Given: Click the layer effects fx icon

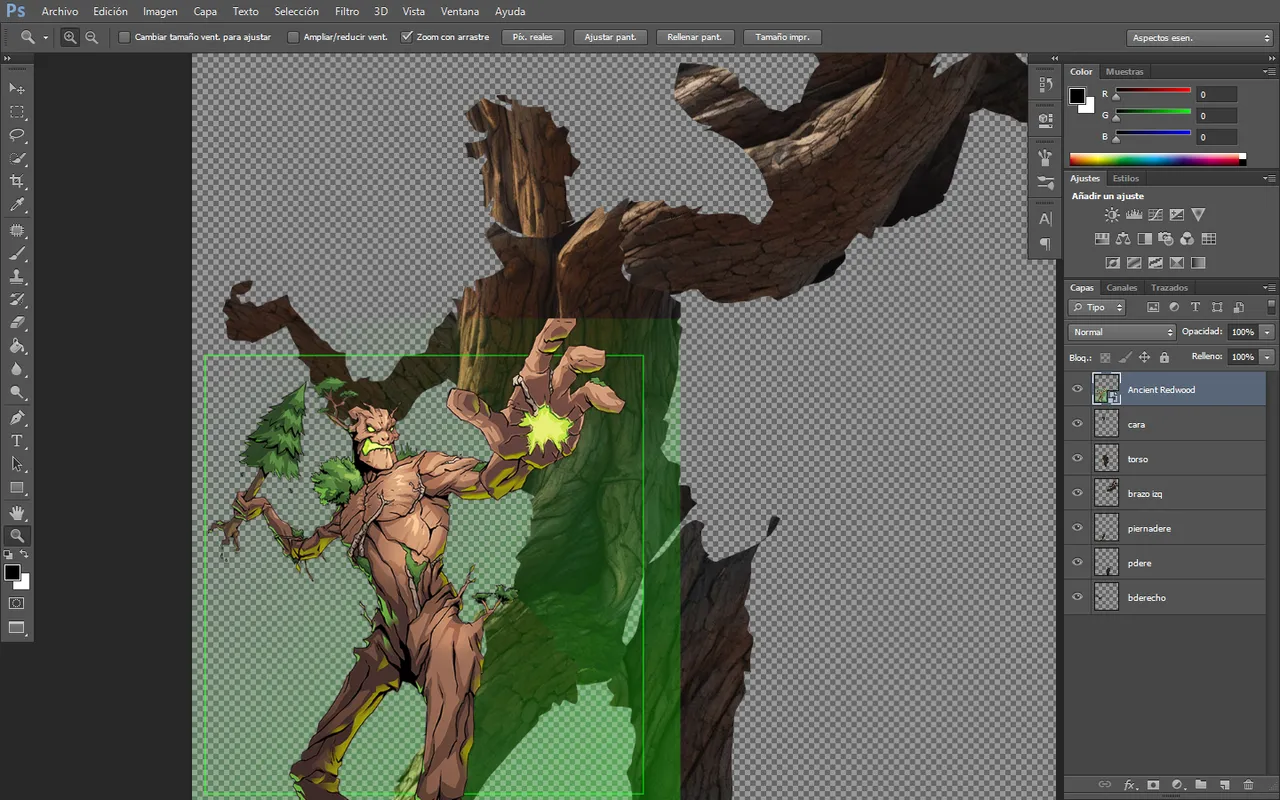Looking at the screenshot, I should [x=1130, y=785].
